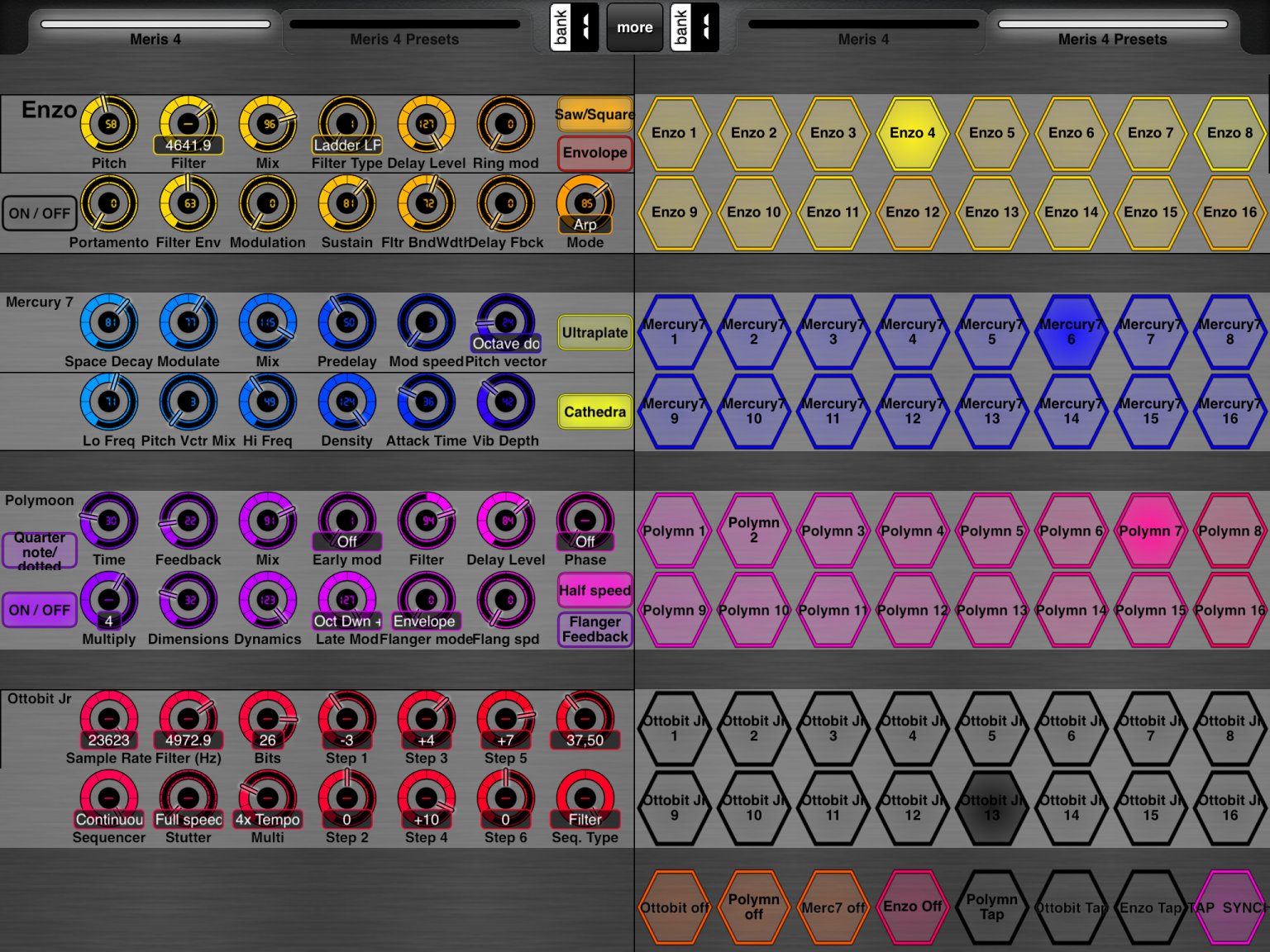Select the Enzo 1 preset hexagon
This screenshot has width=1270, height=952.
[x=674, y=133]
